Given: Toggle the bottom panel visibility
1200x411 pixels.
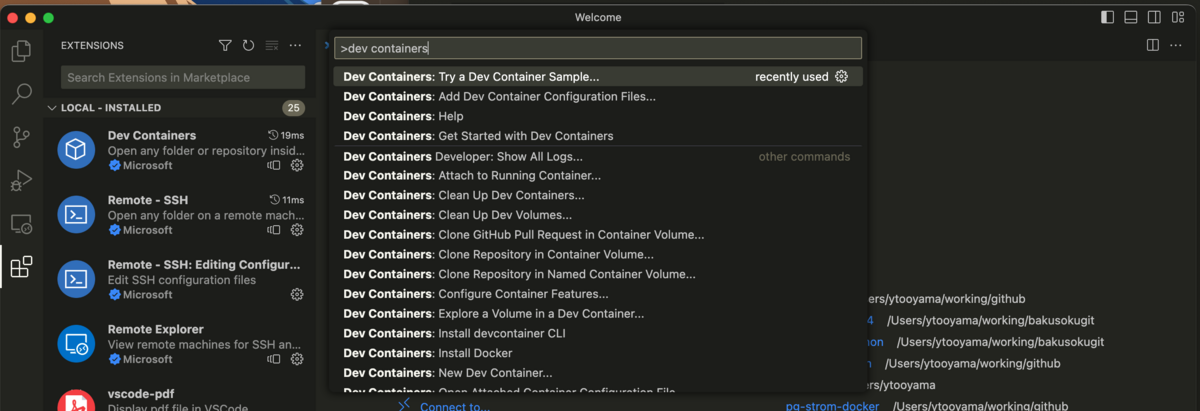Looking at the screenshot, I should tap(1131, 17).
